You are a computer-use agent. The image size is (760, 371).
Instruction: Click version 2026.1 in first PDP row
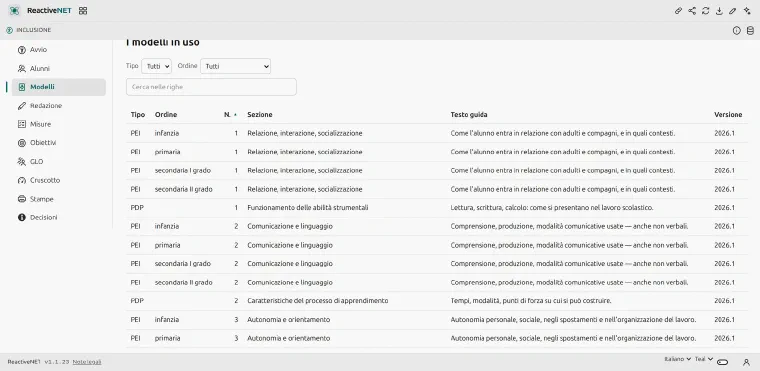coord(724,208)
